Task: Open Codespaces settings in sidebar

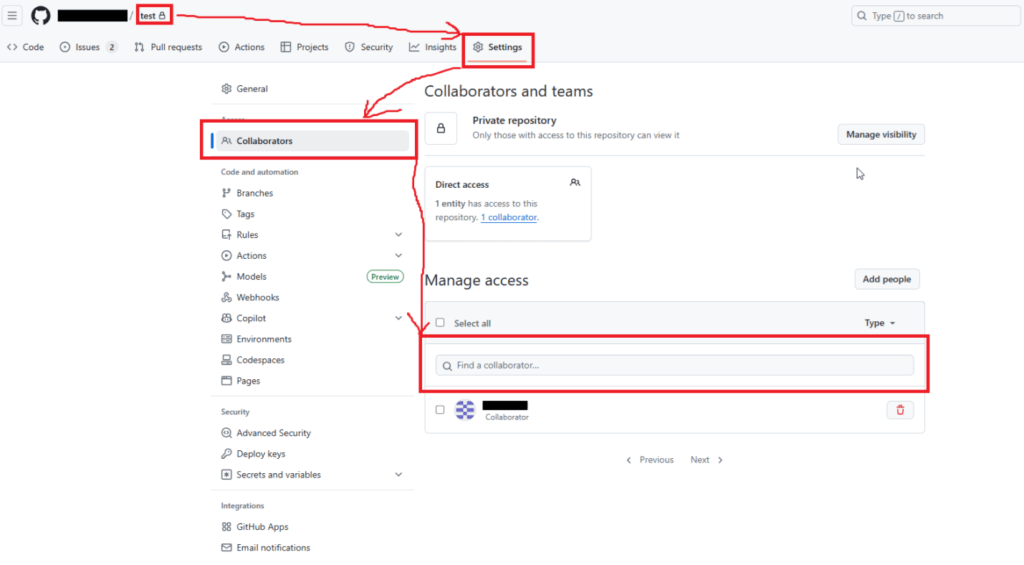Action: tap(260, 360)
